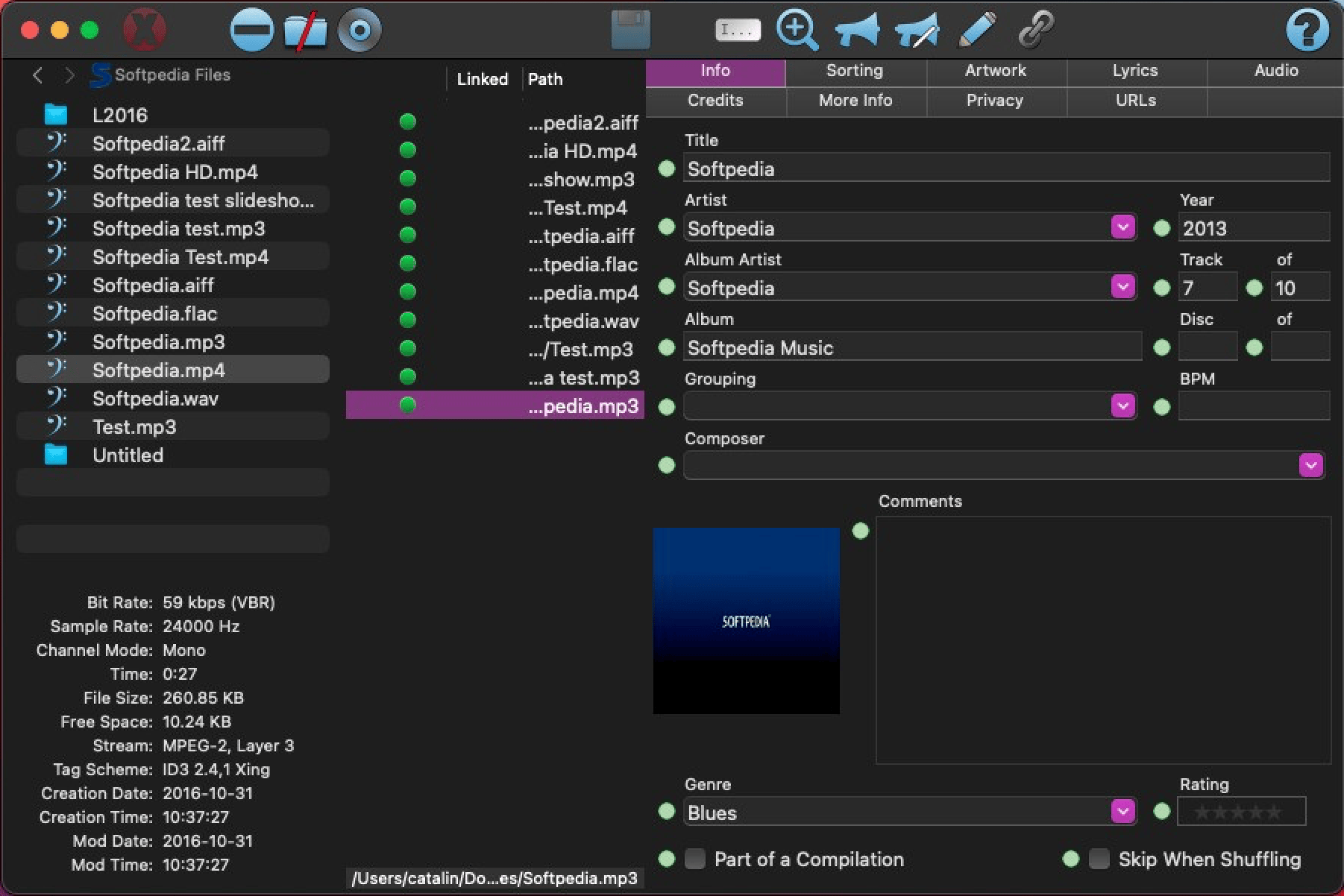Click the megaphone with pencil icon
The height and width of the screenshot is (896, 1344).
[917, 31]
